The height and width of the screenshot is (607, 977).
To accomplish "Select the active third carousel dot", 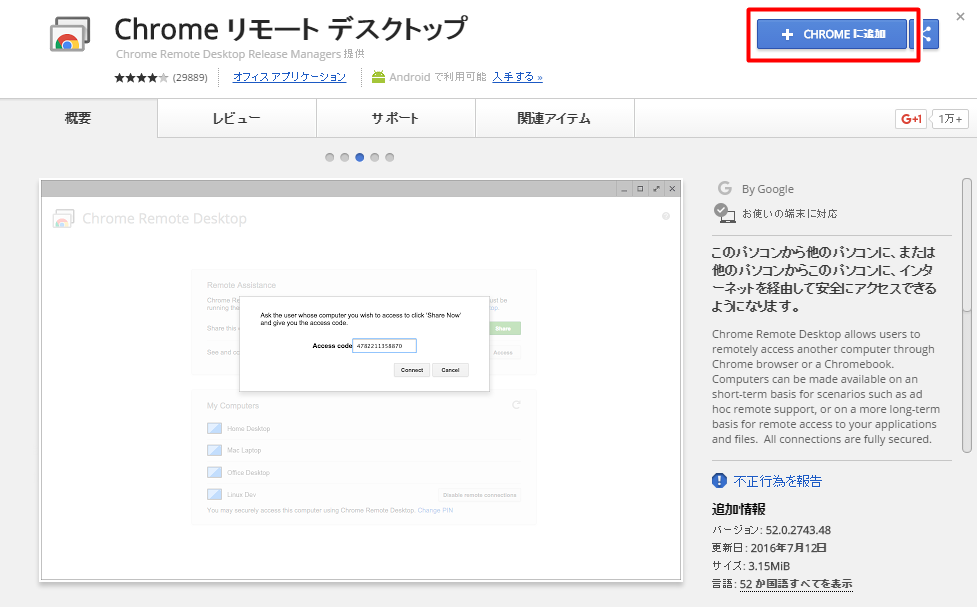I will [360, 158].
